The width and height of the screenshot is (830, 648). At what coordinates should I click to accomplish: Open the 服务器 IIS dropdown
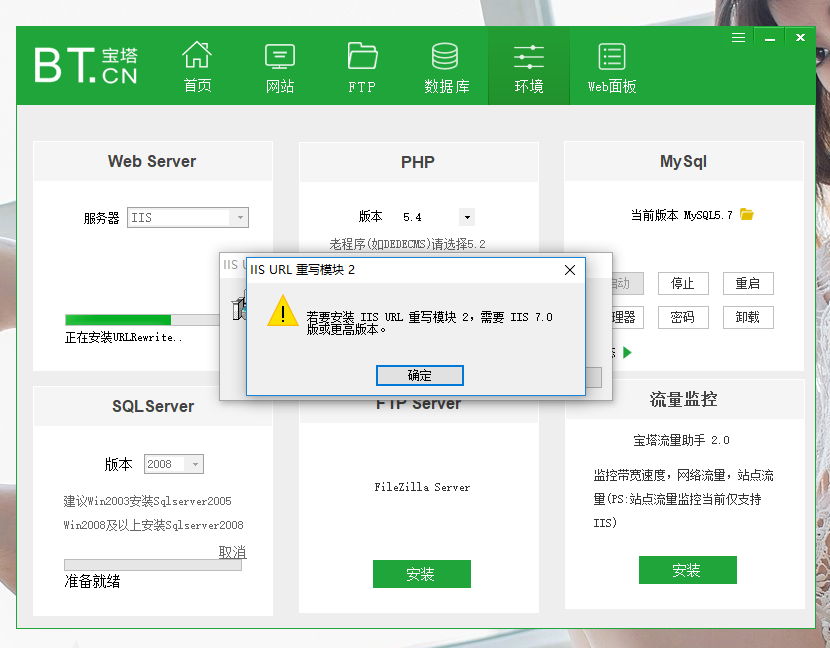[188, 218]
